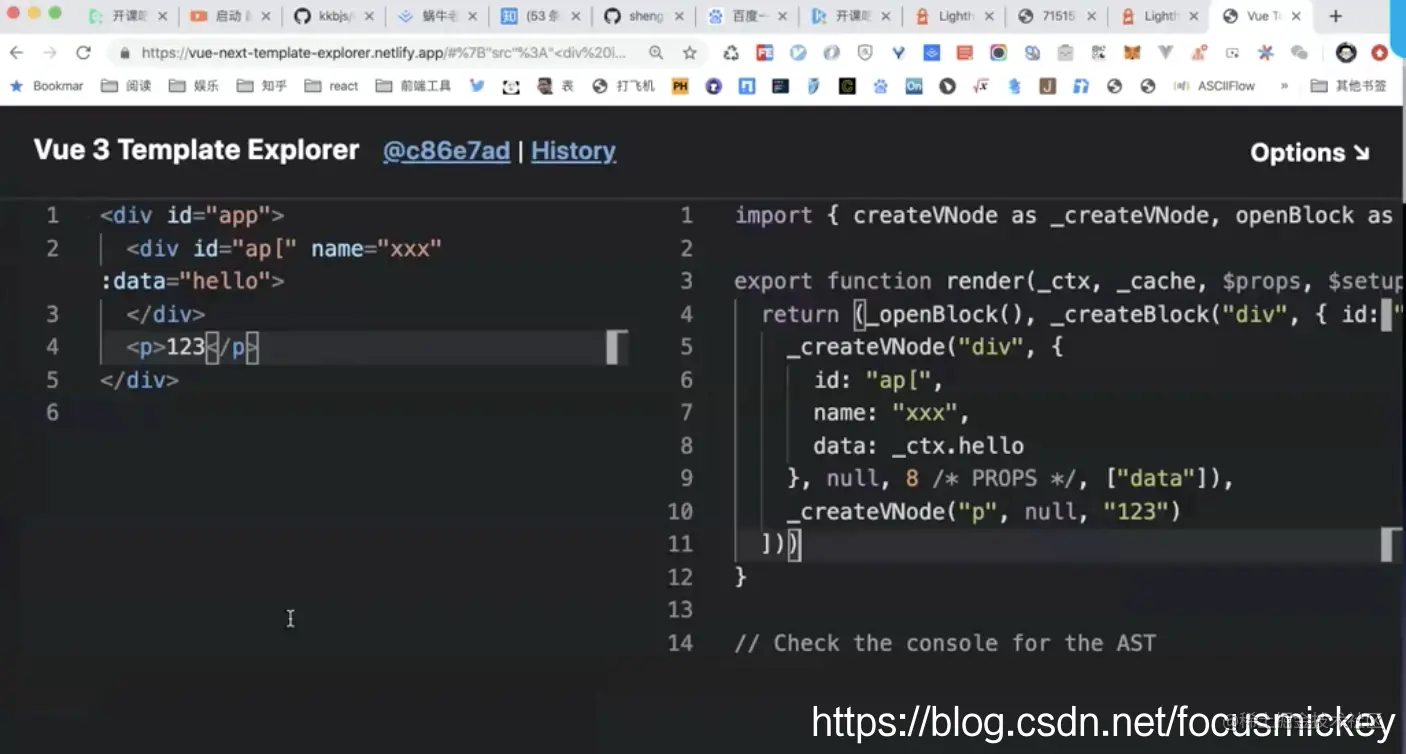
Task: Click the address bar URL
Action: point(383,53)
